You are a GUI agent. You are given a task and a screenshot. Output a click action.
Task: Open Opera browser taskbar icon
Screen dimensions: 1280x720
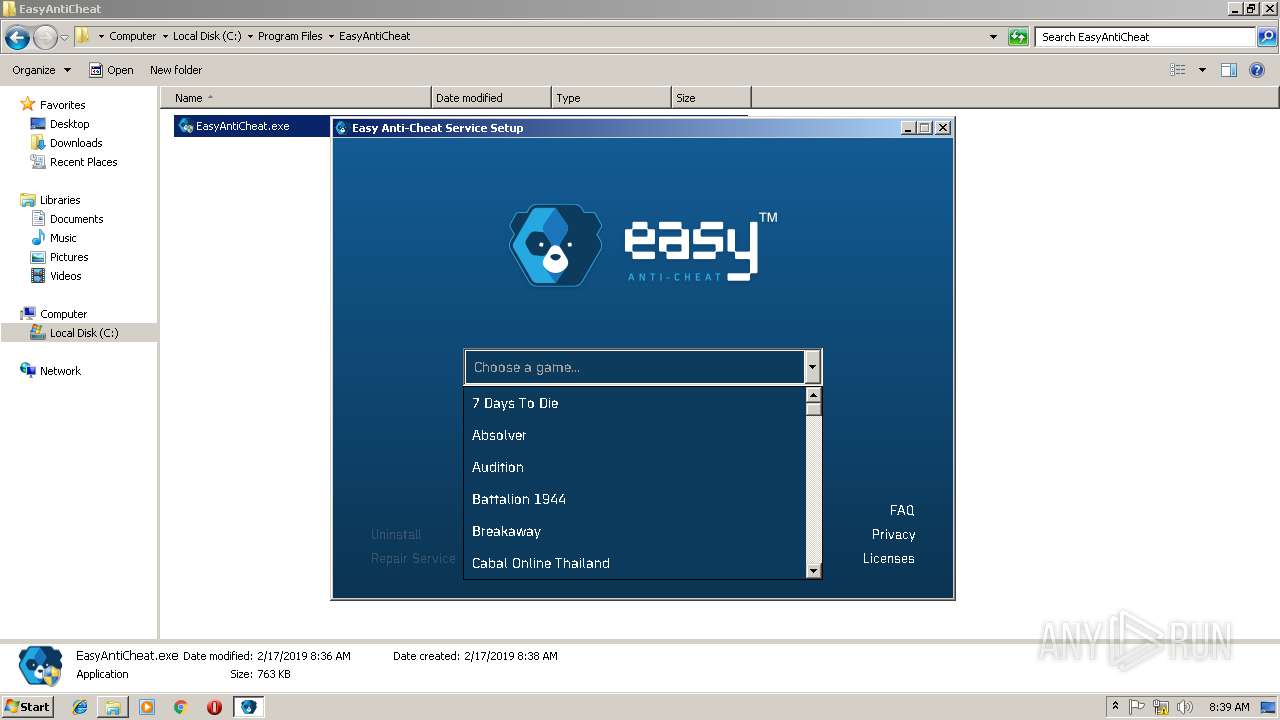tap(214, 707)
